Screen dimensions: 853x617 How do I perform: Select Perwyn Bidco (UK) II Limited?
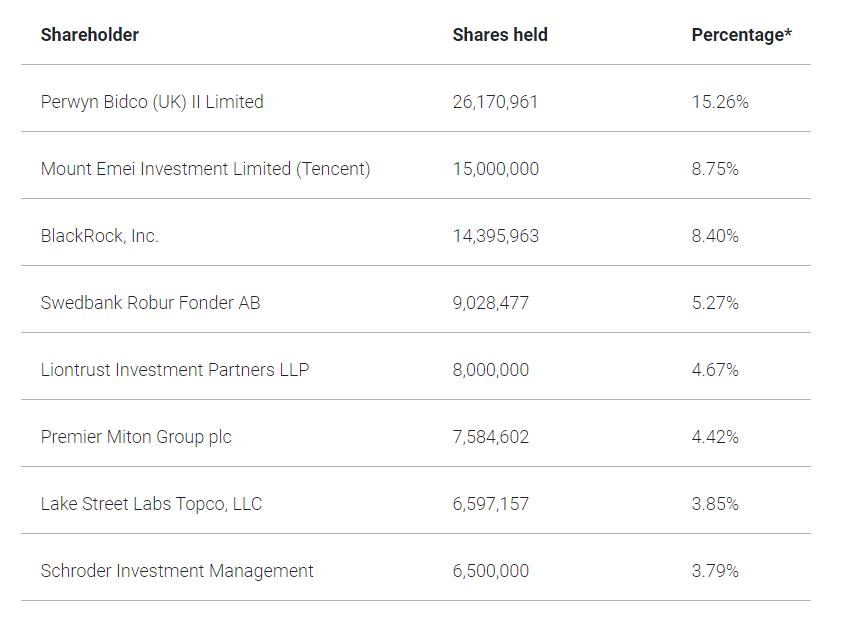tap(152, 102)
